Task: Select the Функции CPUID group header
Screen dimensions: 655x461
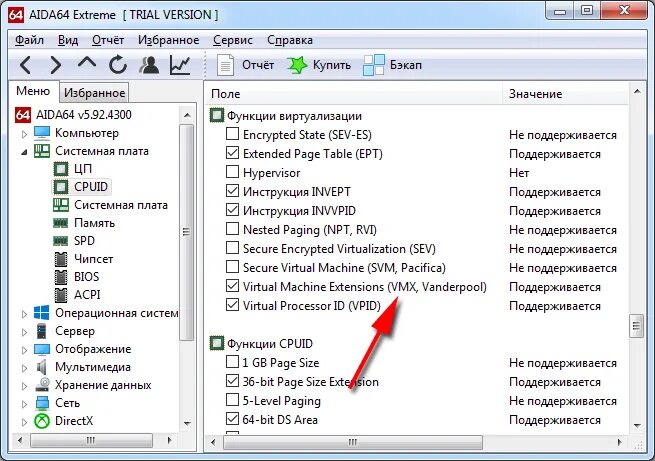Action: click(270, 344)
